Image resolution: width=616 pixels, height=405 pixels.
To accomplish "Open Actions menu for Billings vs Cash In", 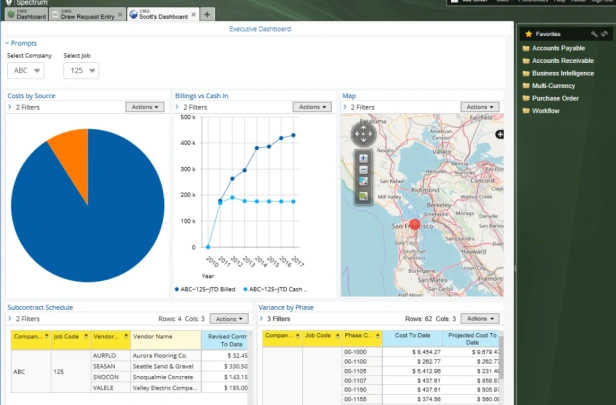I will click(x=312, y=107).
